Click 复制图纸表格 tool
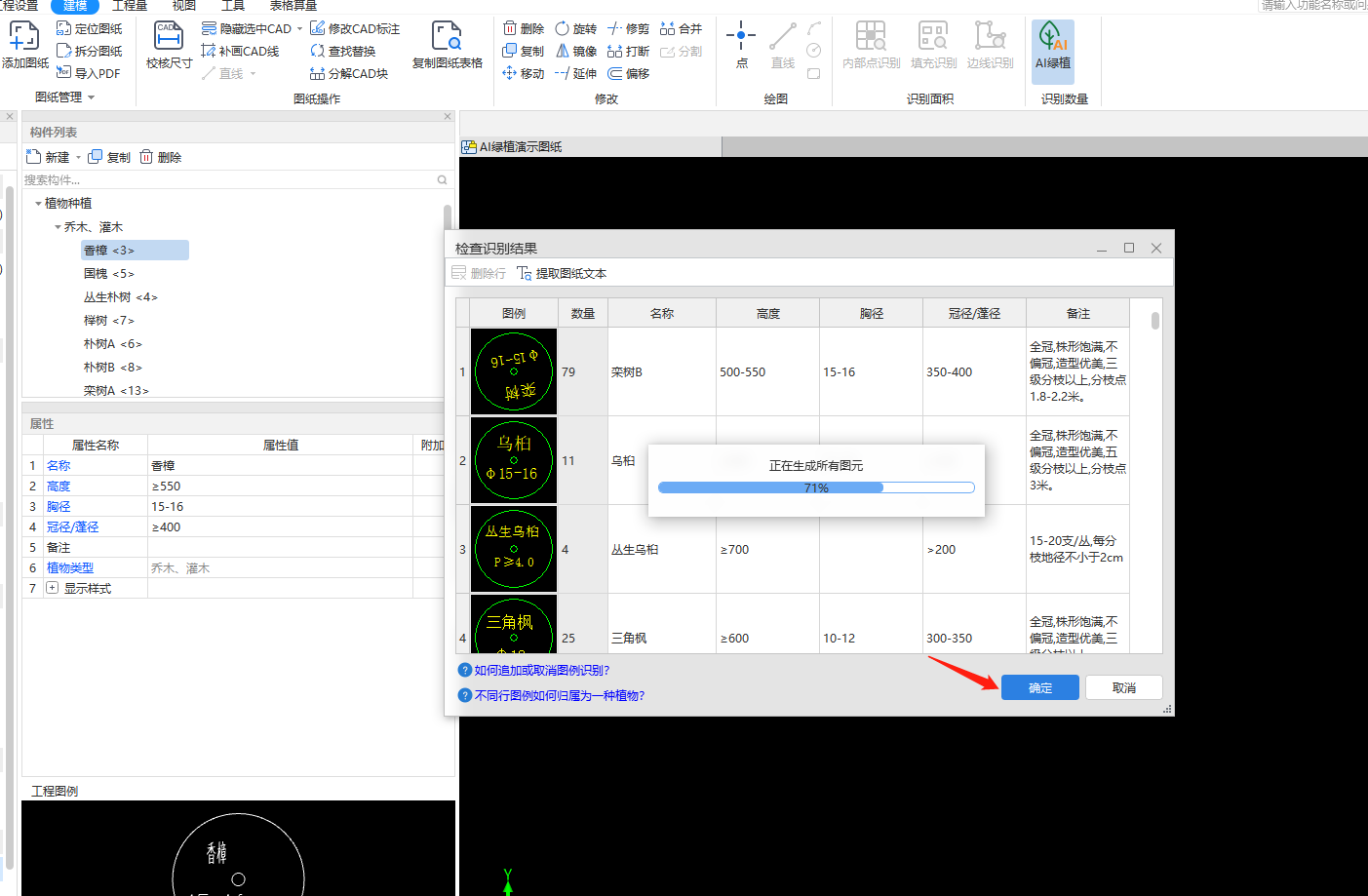The height and width of the screenshot is (896, 1368). point(448,46)
